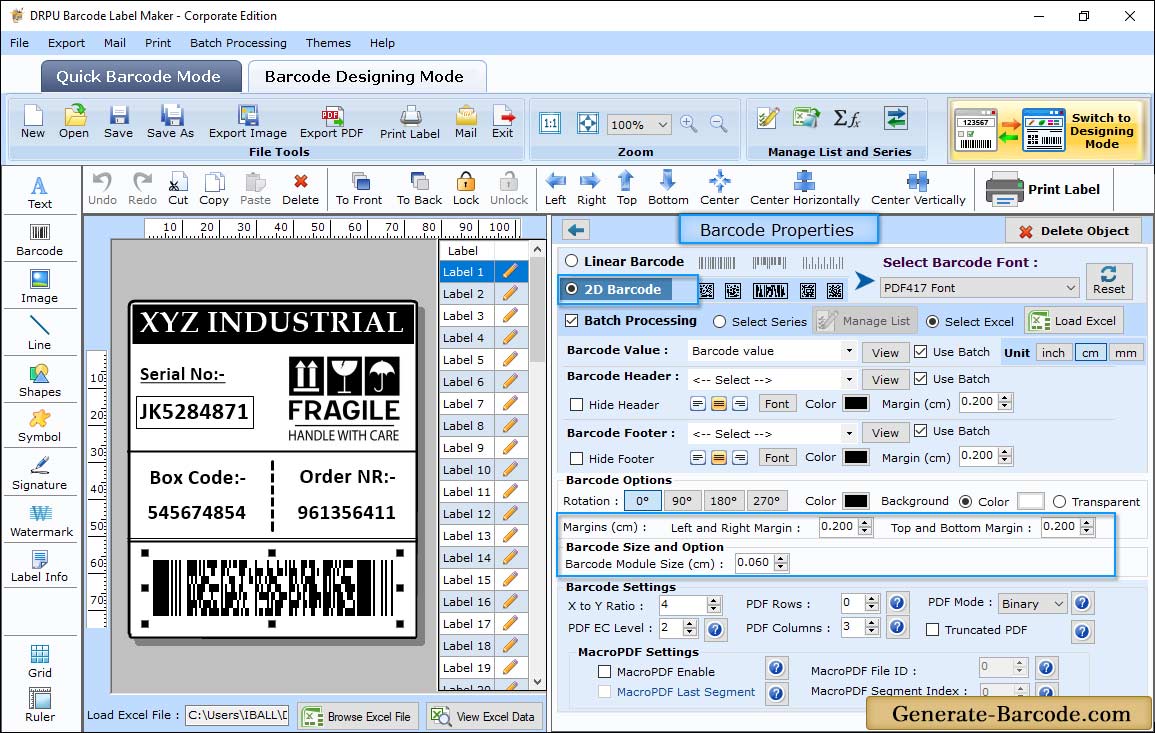This screenshot has width=1155, height=733.
Task: Click the Load Excel button
Action: [1074, 321]
